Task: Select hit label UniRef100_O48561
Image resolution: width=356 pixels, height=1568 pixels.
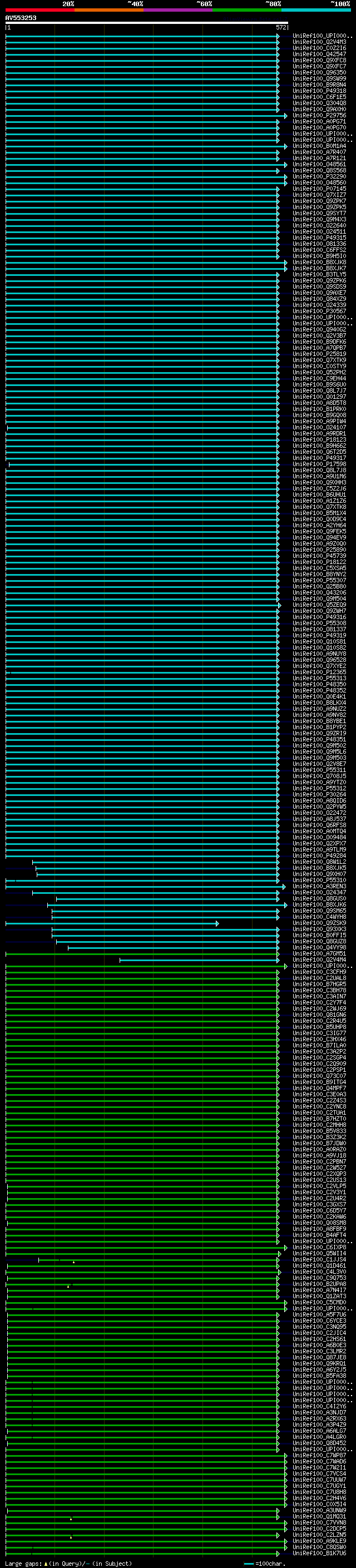Action: click(x=319, y=164)
